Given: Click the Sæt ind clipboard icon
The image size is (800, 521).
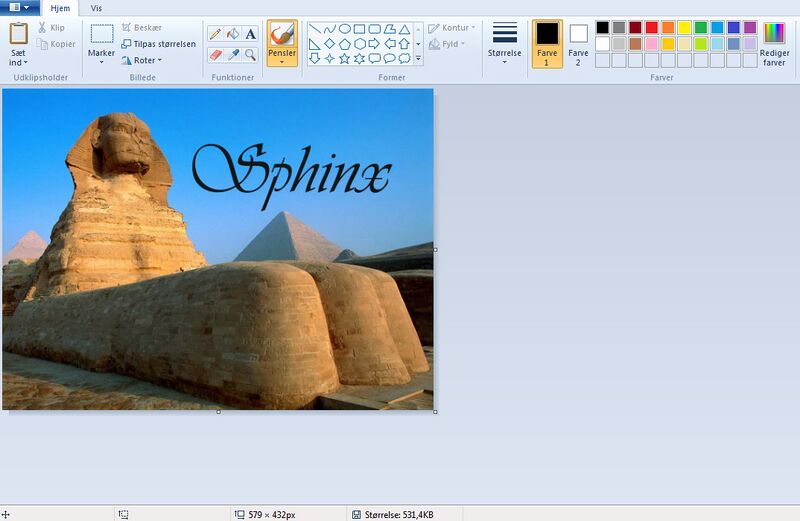Looking at the screenshot, I should click(x=18, y=34).
